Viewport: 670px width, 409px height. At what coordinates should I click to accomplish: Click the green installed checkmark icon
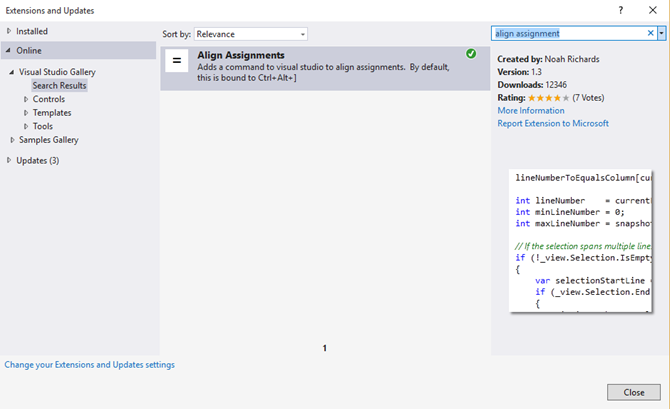[x=471, y=53]
